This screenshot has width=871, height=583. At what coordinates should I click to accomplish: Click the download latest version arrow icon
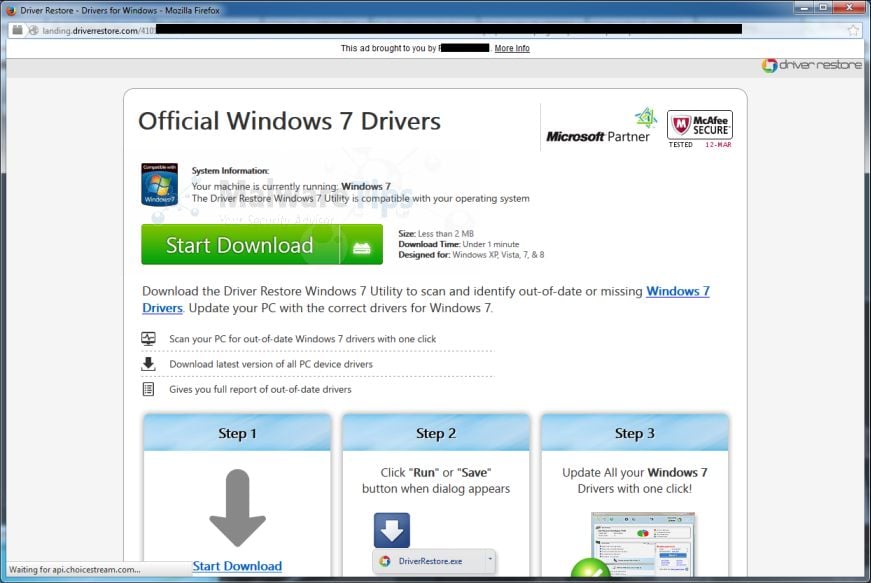[x=148, y=364]
